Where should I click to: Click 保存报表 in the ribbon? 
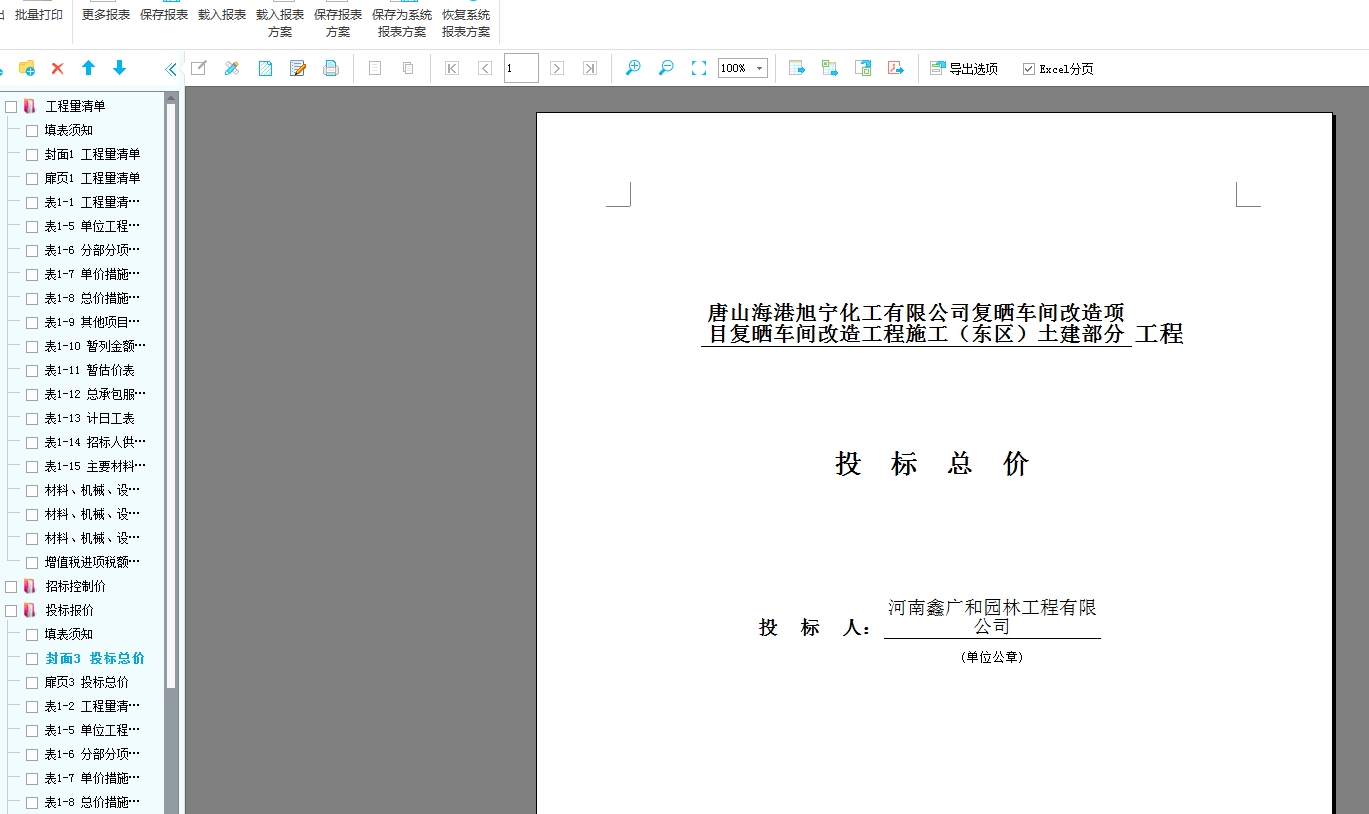click(164, 15)
